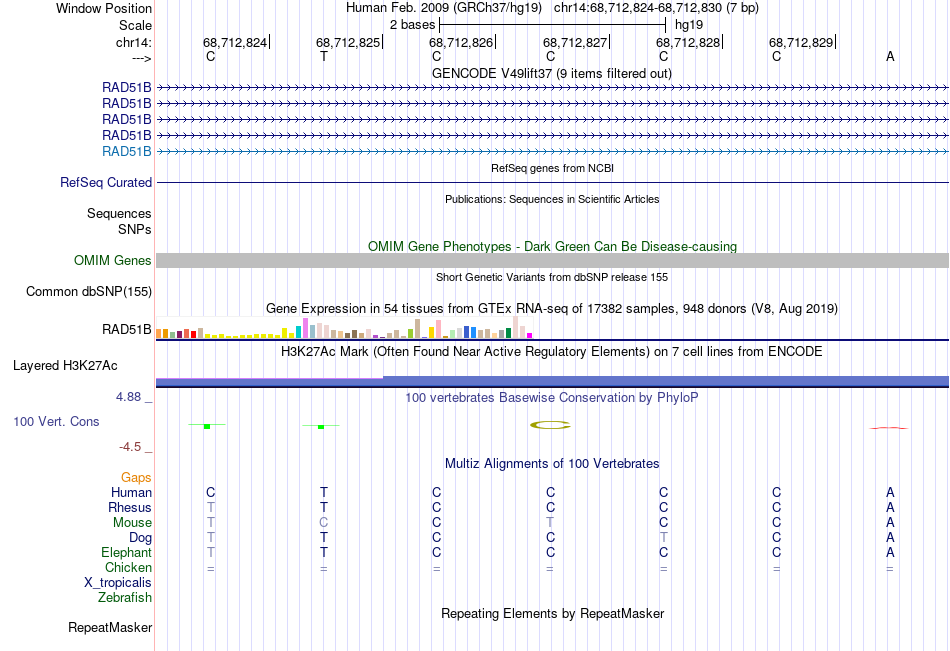Select the Chicken alignment row label
The image size is (950, 651).
128,567
